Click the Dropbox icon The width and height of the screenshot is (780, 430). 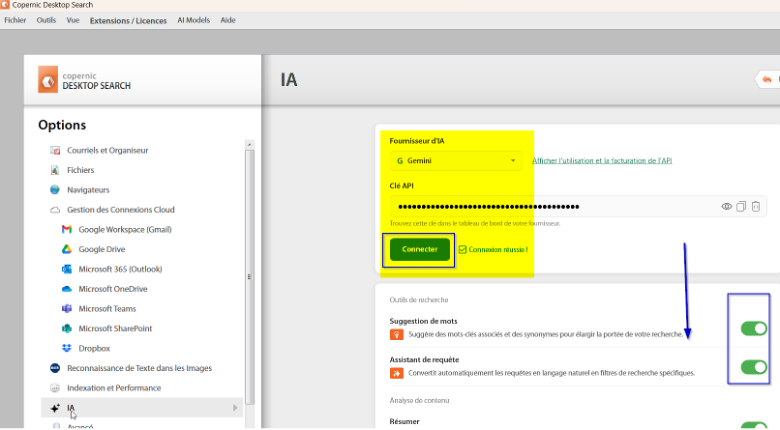67,348
